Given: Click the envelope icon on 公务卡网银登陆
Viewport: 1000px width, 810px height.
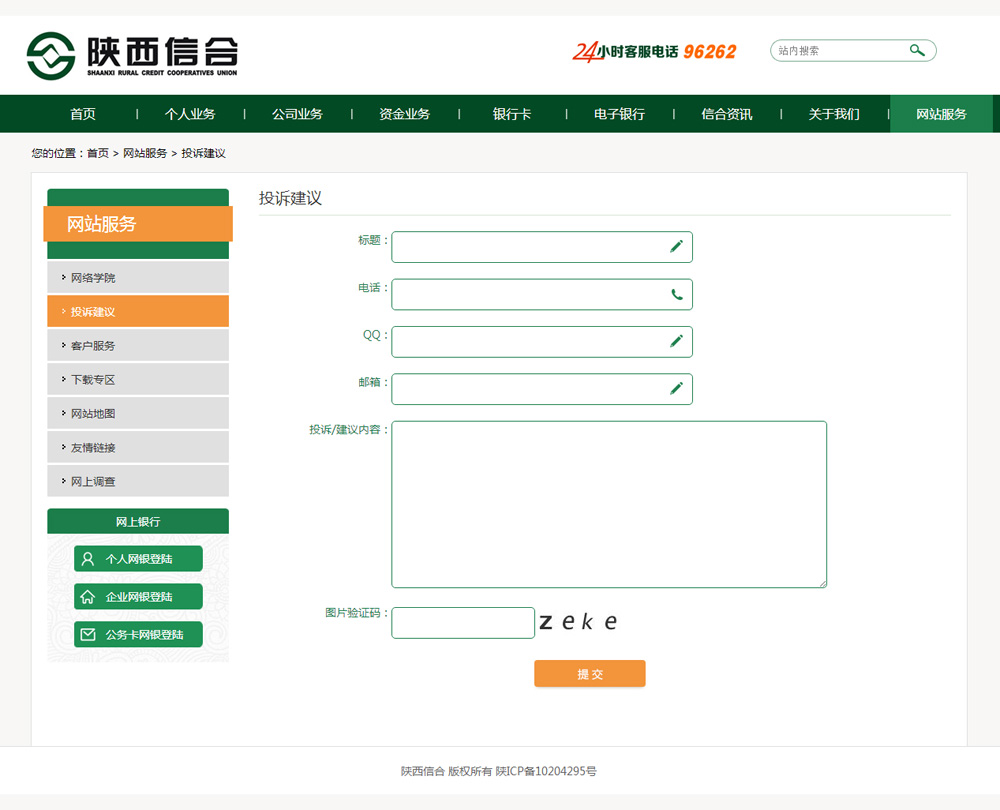Looking at the screenshot, I should click(x=88, y=635).
